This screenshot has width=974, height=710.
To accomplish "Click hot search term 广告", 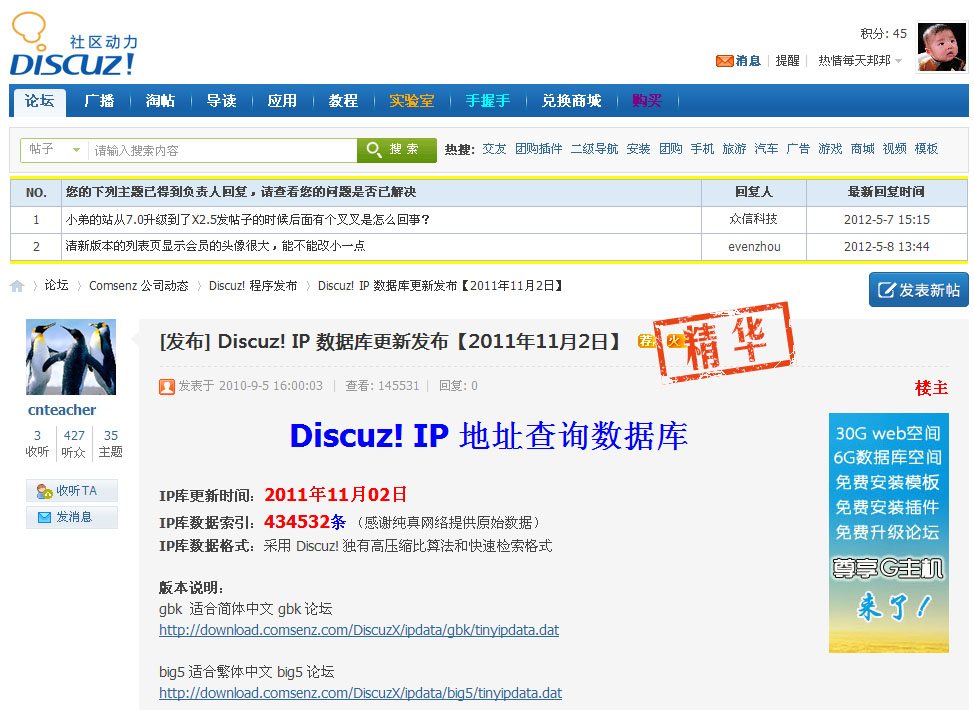I will click(798, 149).
